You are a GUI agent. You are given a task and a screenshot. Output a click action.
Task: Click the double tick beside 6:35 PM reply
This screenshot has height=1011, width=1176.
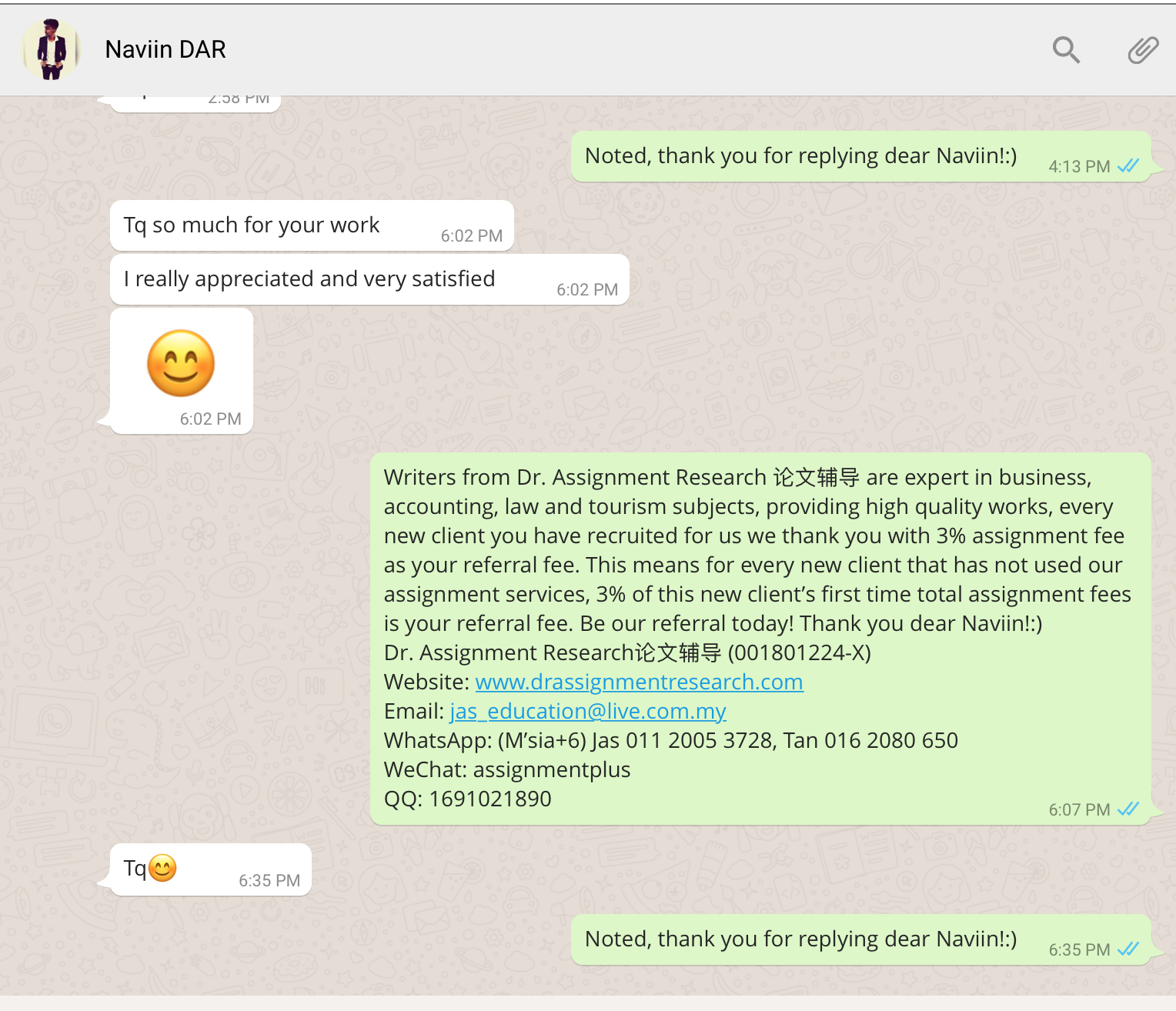1128,949
